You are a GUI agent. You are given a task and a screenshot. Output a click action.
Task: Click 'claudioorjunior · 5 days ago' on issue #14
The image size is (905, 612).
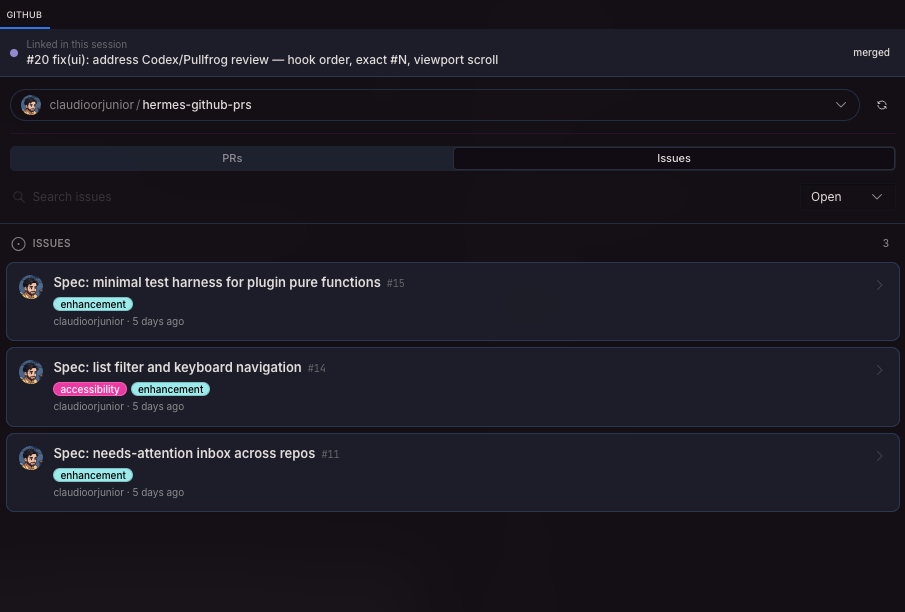(119, 406)
